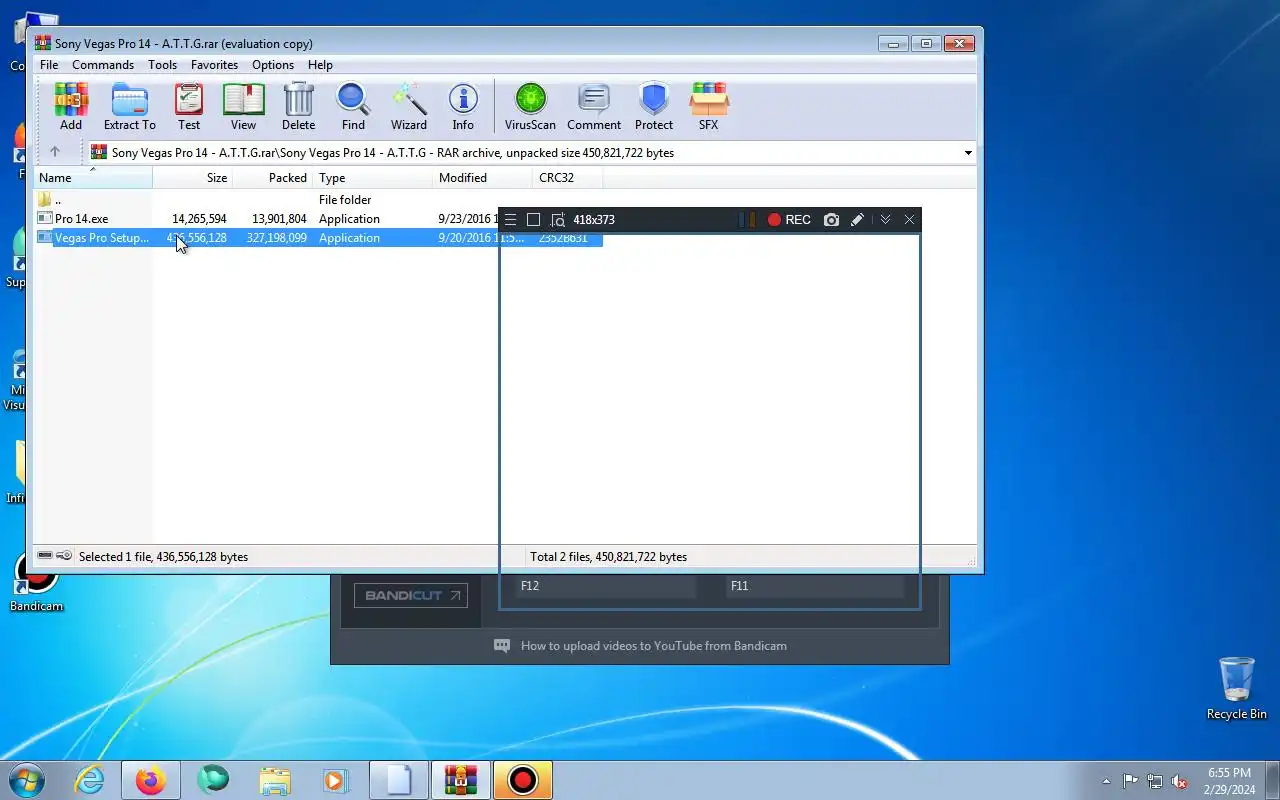Sort files by the Packed column

click(x=273, y=178)
